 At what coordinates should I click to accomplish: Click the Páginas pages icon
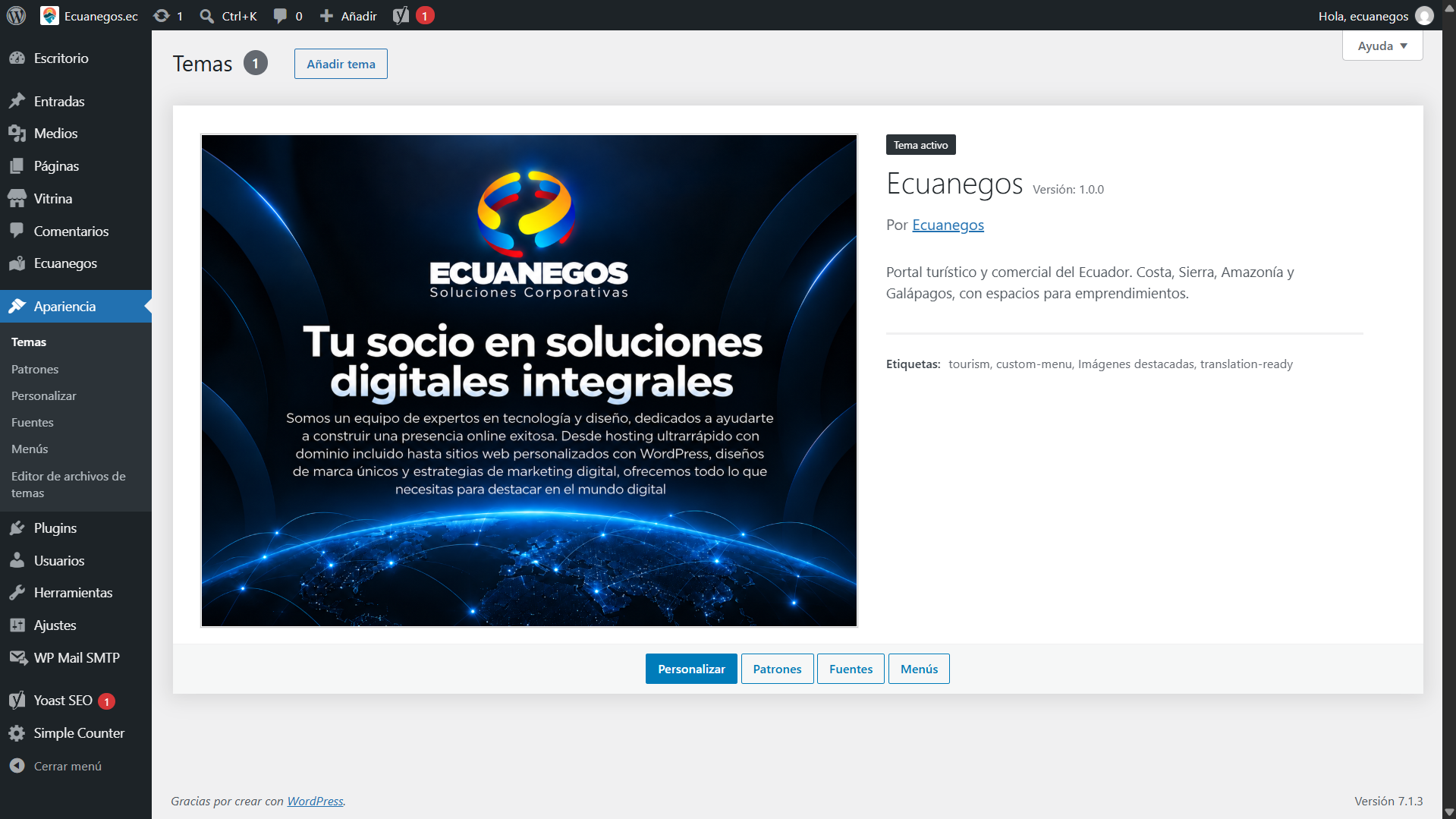pyautogui.click(x=17, y=166)
